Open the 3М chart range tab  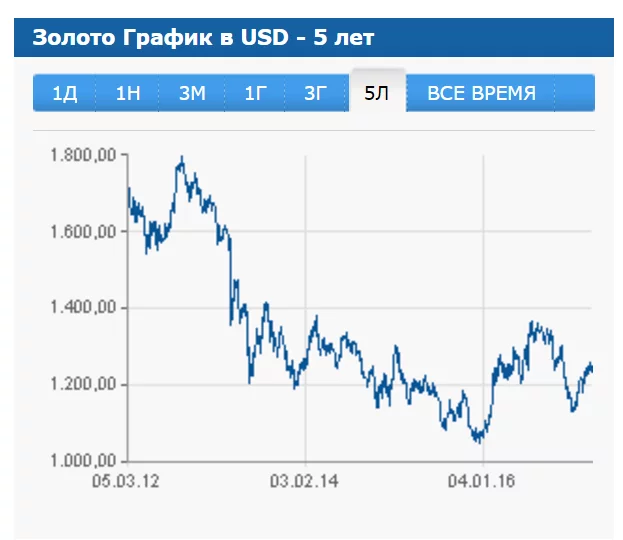192,94
